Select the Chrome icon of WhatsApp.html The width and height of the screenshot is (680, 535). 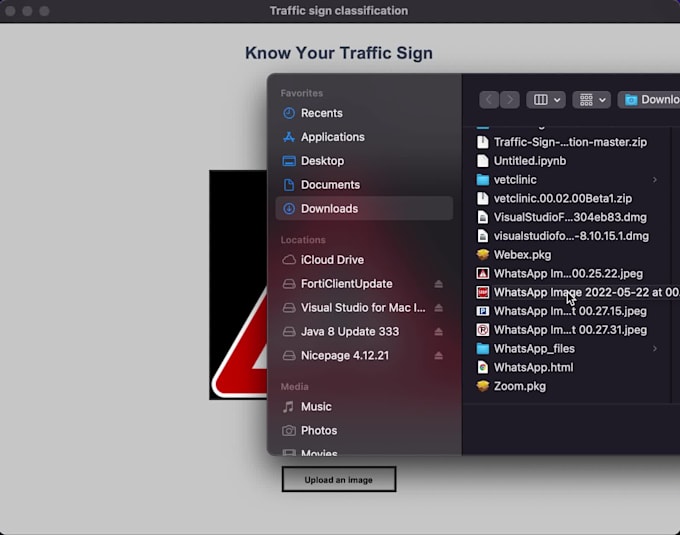tap(483, 368)
